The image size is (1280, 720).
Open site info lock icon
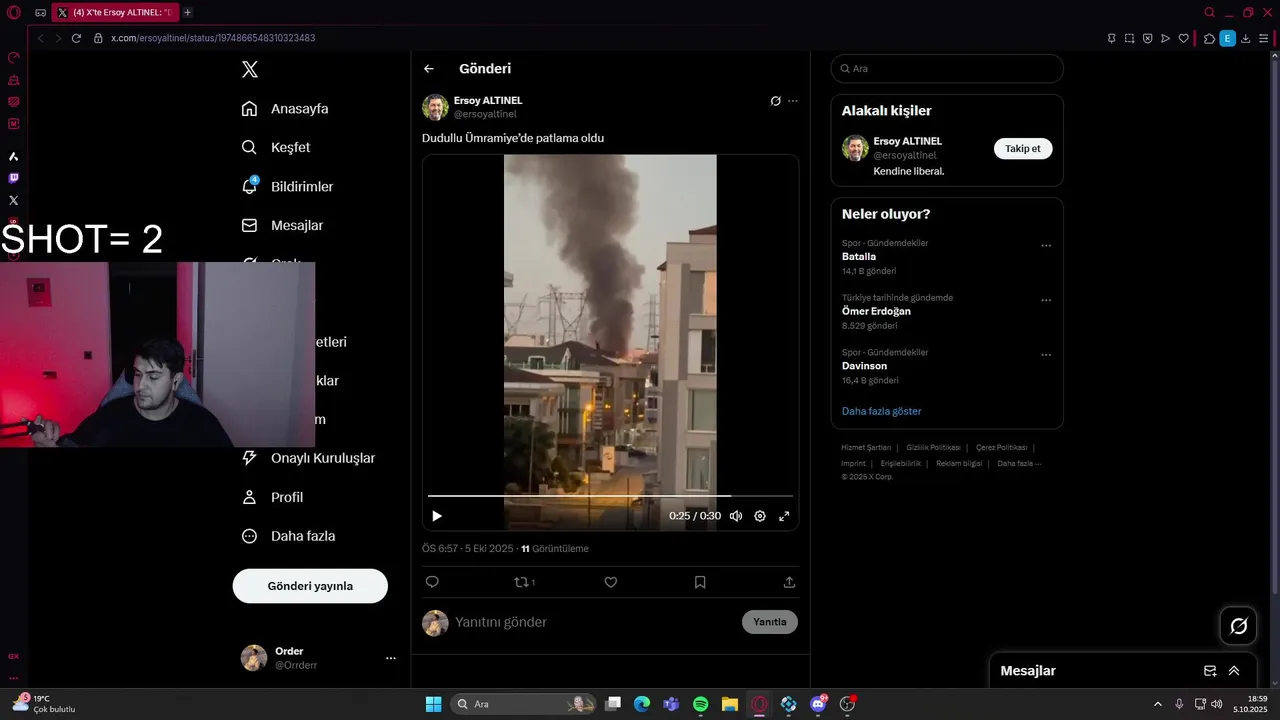(x=98, y=38)
